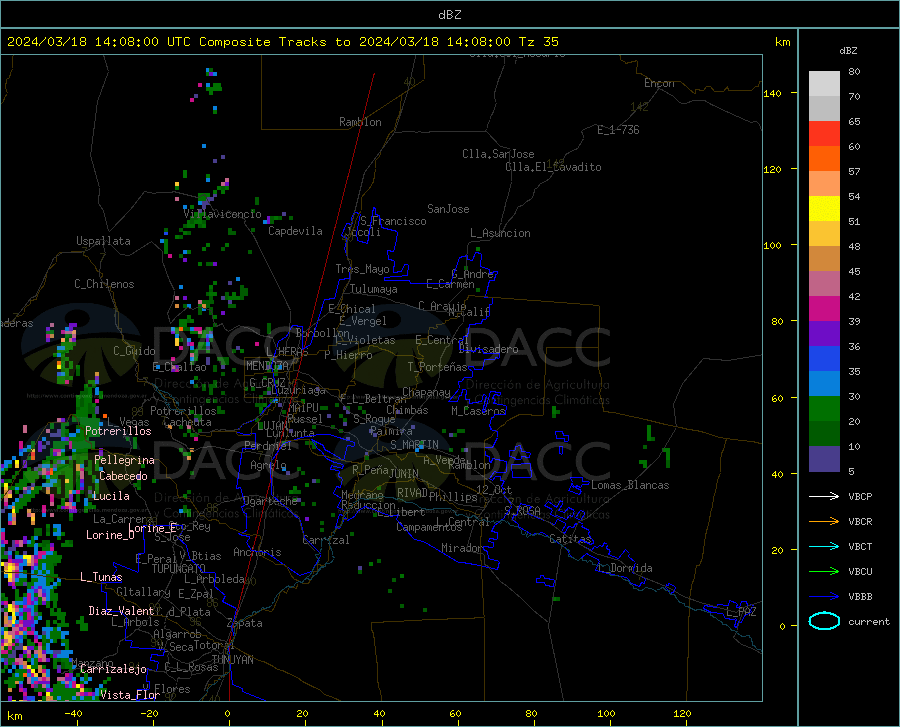Click the Divisadero map label
Screen dimensions: 900x727
click(488, 349)
